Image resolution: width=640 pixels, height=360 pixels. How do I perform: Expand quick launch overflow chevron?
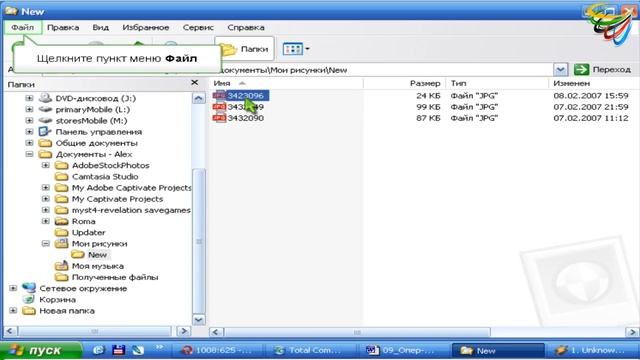[159, 347]
